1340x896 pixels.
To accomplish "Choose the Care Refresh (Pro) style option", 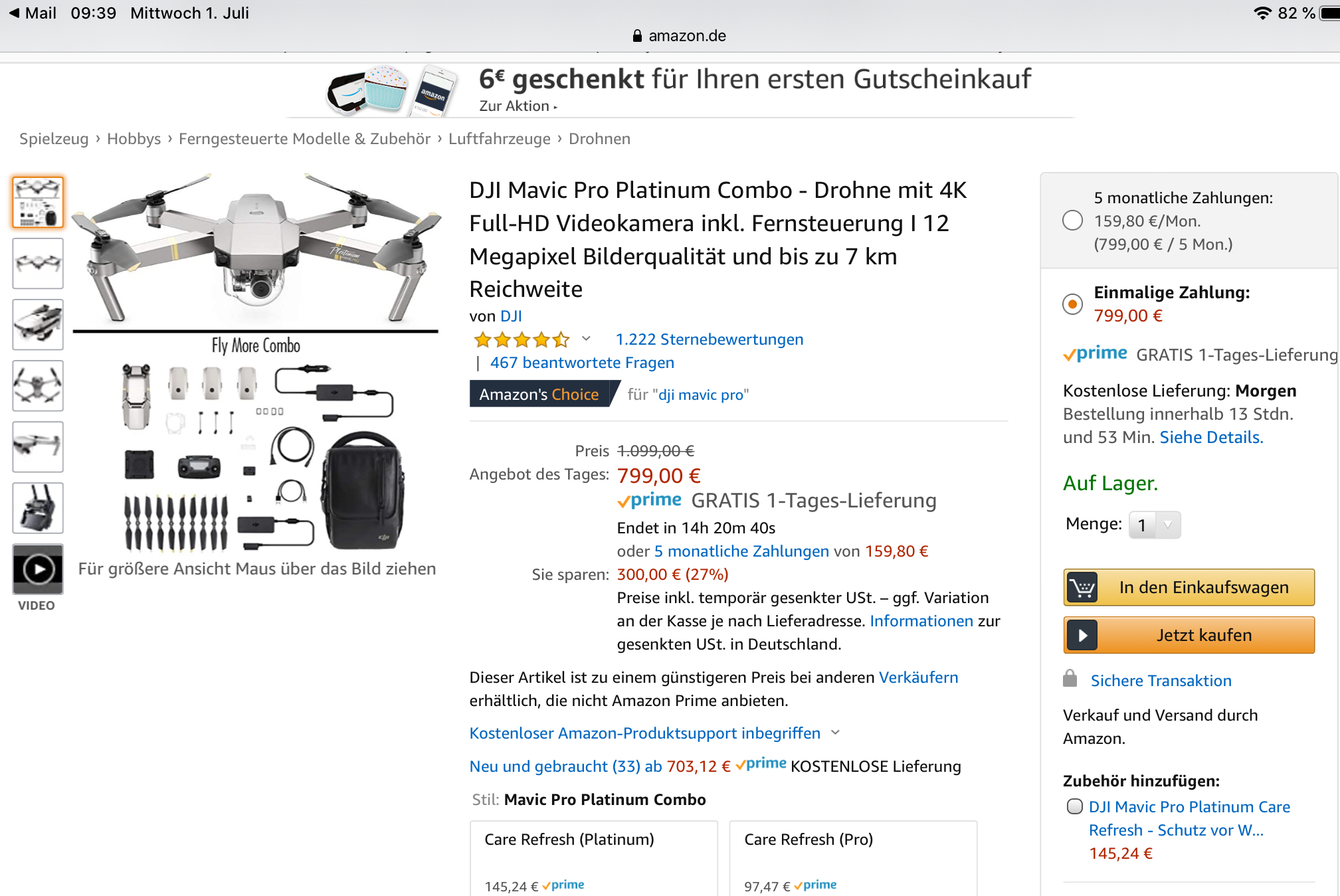I will [x=853, y=858].
